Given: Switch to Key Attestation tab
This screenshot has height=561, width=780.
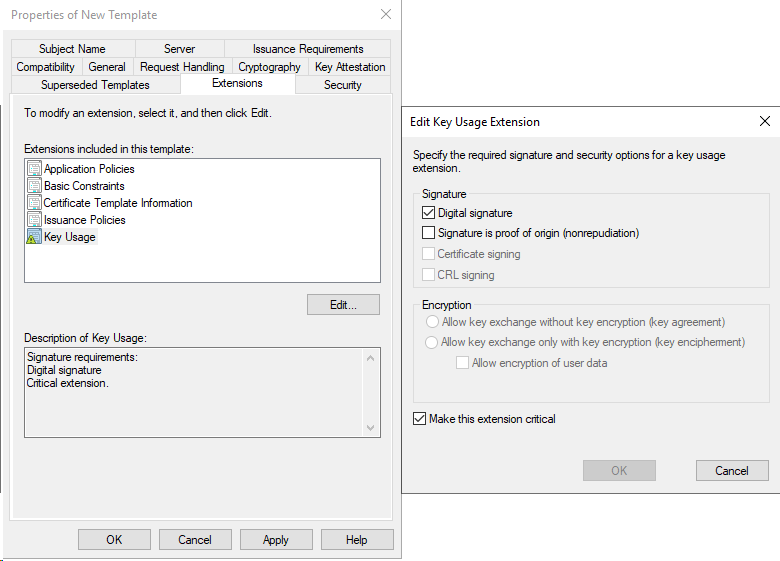Looking at the screenshot, I should click(350, 67).
